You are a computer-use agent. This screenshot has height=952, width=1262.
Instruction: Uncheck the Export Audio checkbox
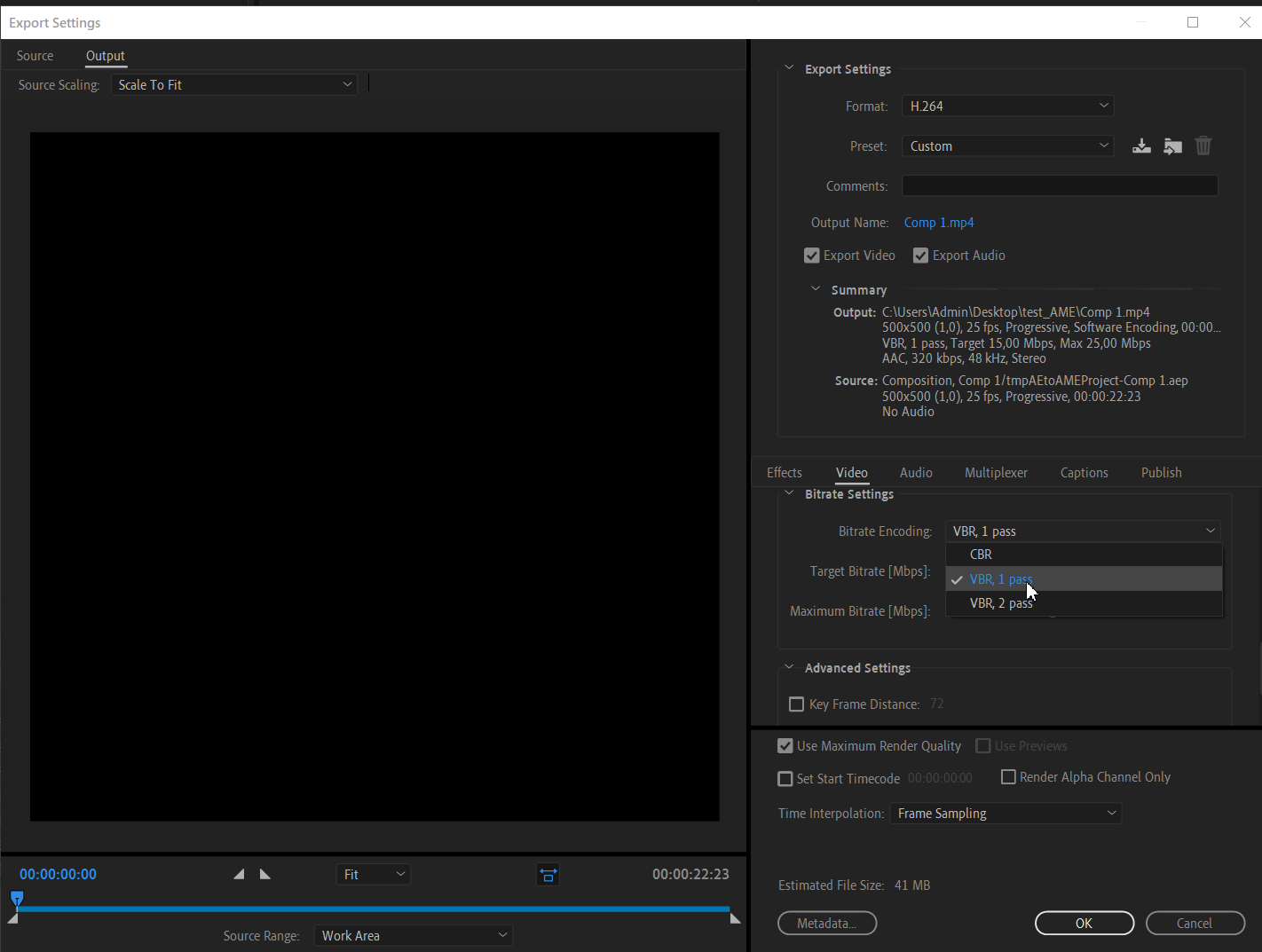(920, 256)
